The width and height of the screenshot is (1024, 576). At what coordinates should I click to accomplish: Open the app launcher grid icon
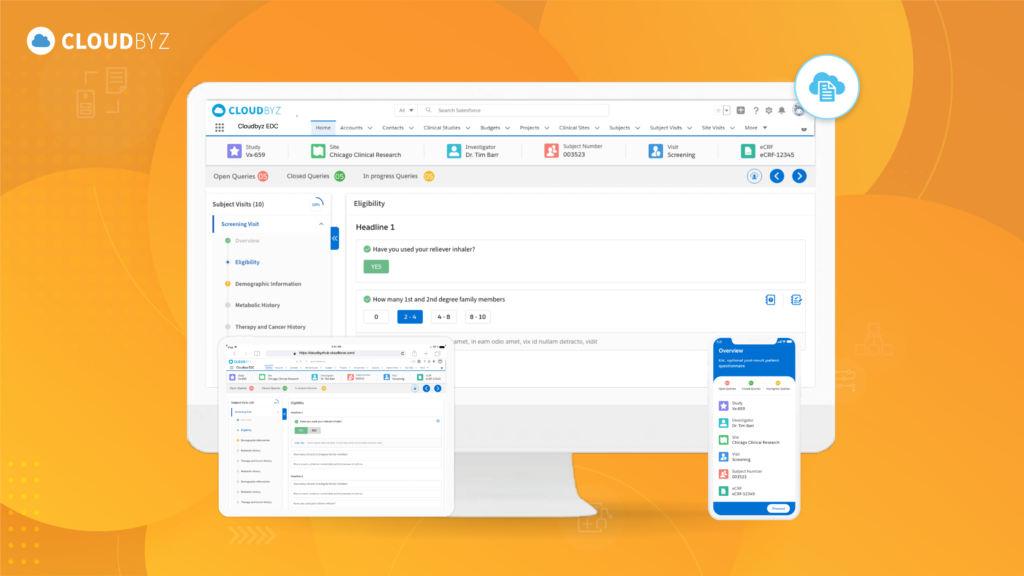pos(219,128)
